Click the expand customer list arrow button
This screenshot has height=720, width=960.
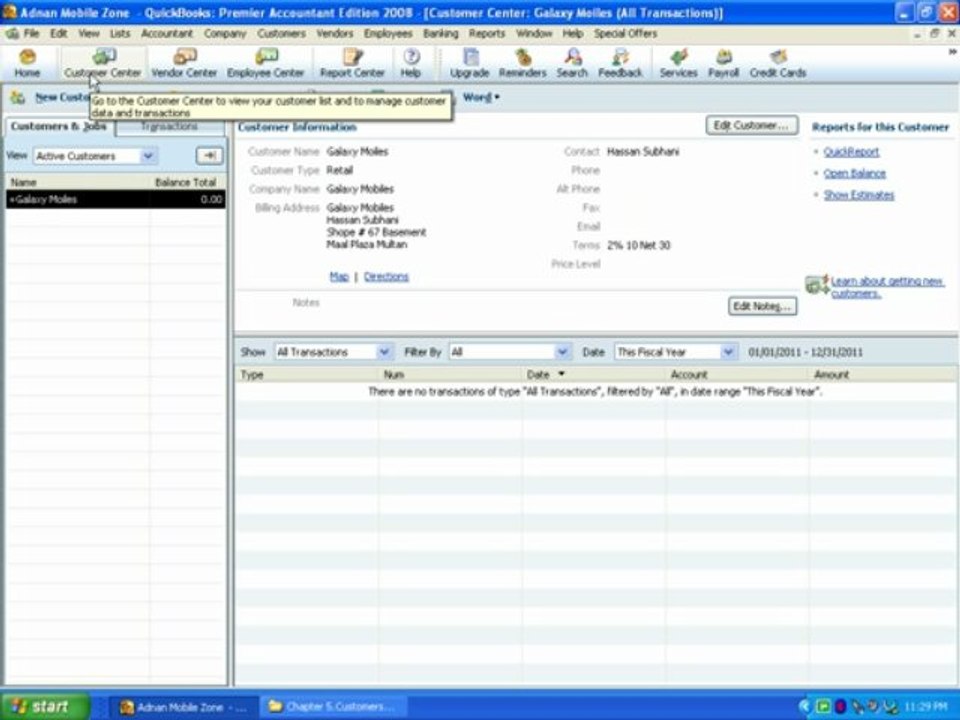point(209,156)
